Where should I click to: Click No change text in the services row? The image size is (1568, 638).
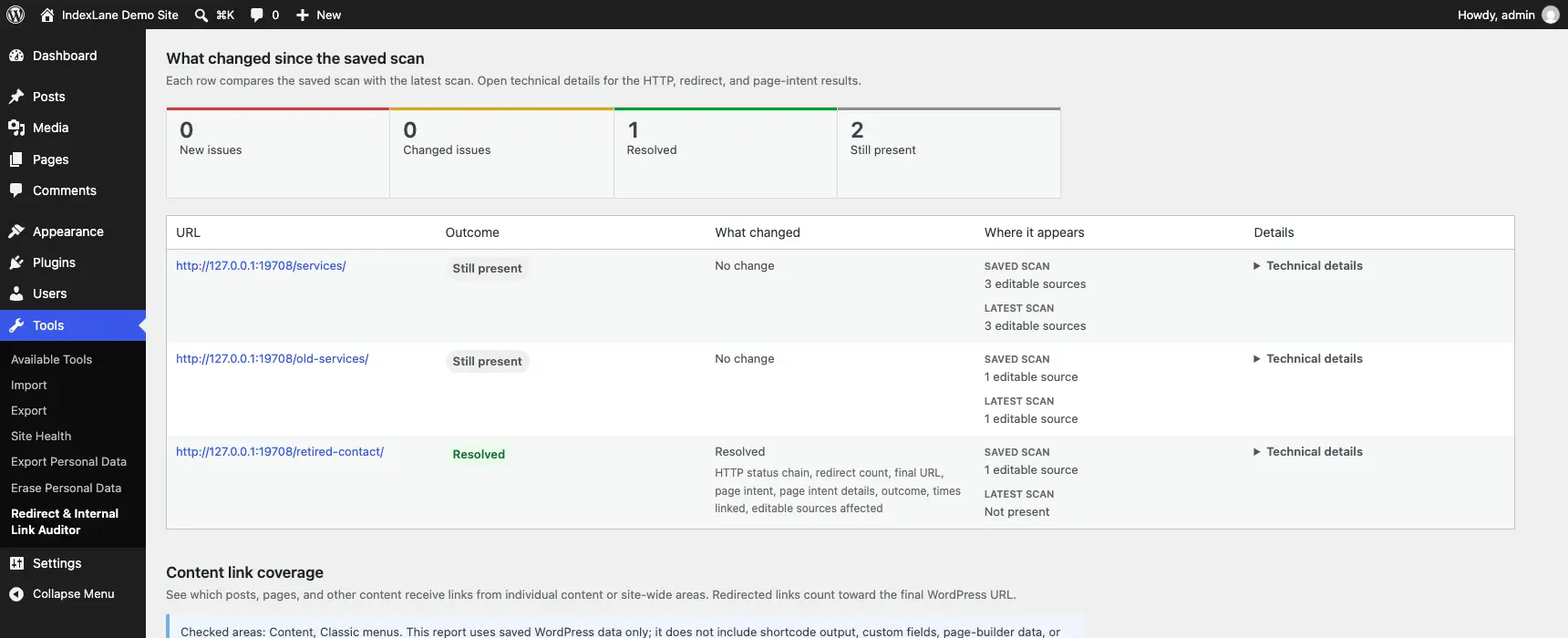coord(745,266)
